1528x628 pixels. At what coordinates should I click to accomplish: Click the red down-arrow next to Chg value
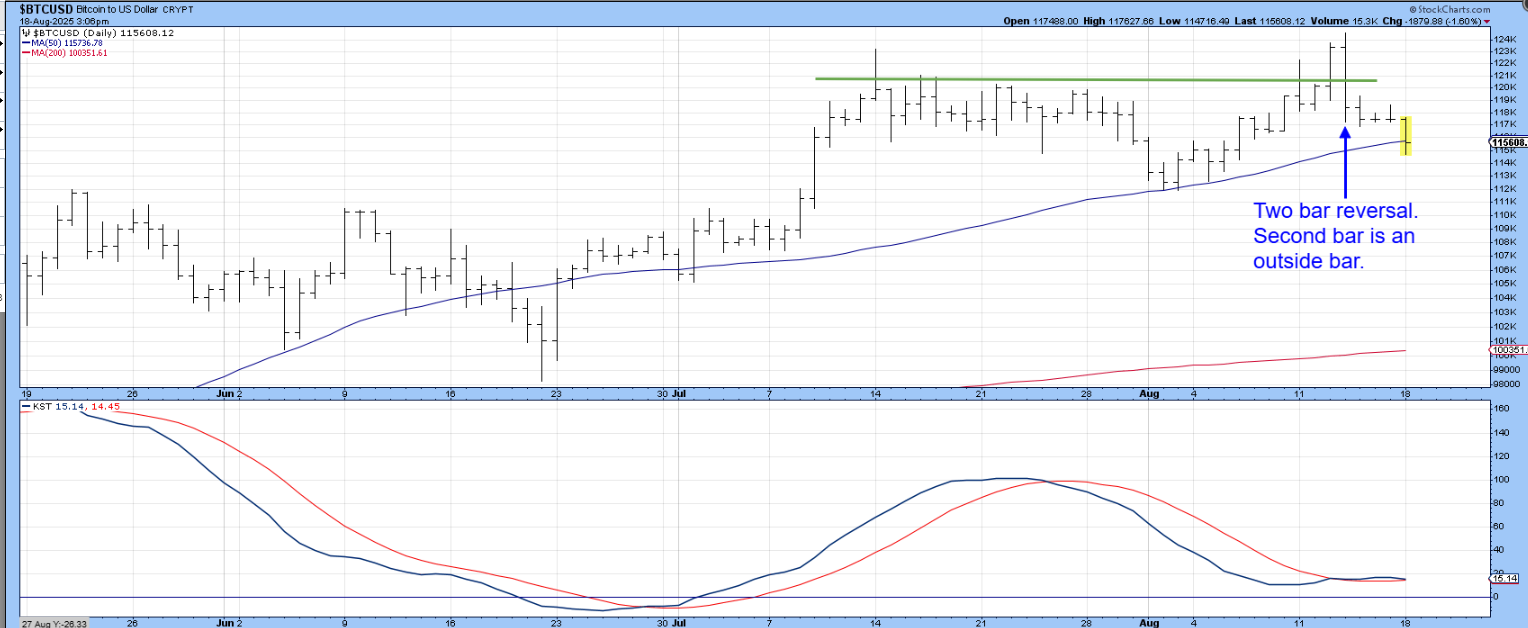[x=1486, y=20]
